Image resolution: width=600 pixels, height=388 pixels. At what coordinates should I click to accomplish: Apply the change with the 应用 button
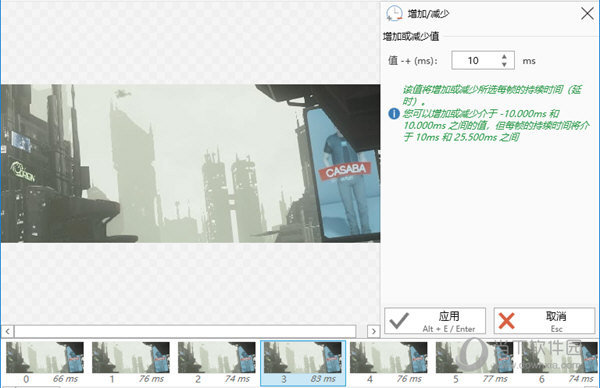tap(435, 321)
